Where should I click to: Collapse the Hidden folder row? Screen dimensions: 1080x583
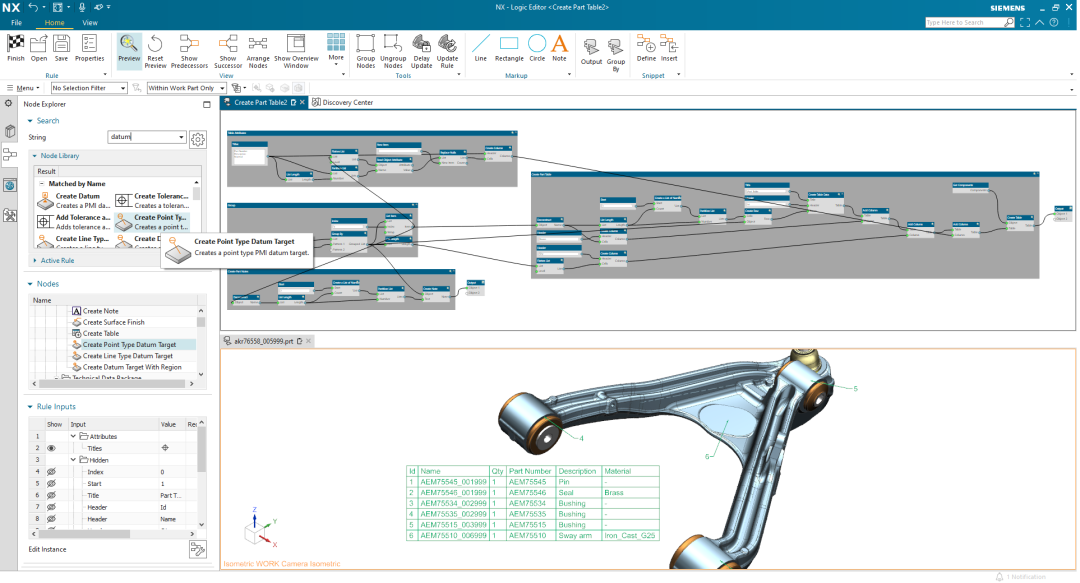pos(73,460)
